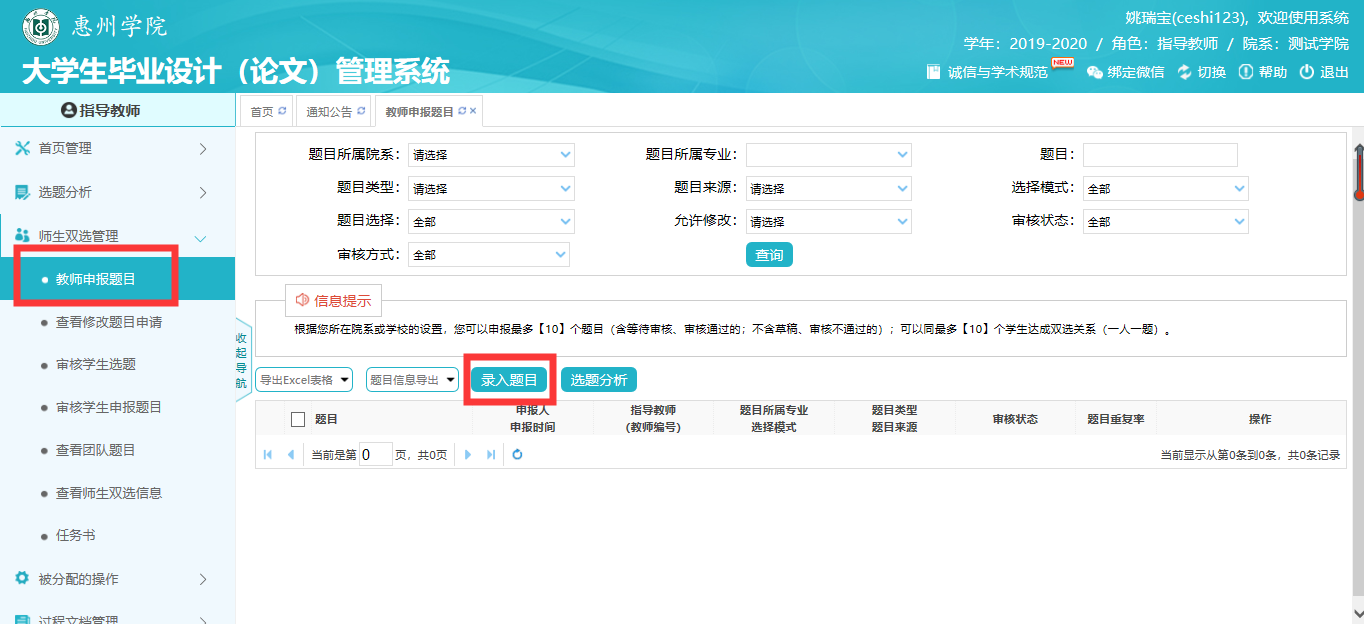The image size is (1364, 624).
Task: Click the 帮助 help icon
Action: tap(1245, 72)
